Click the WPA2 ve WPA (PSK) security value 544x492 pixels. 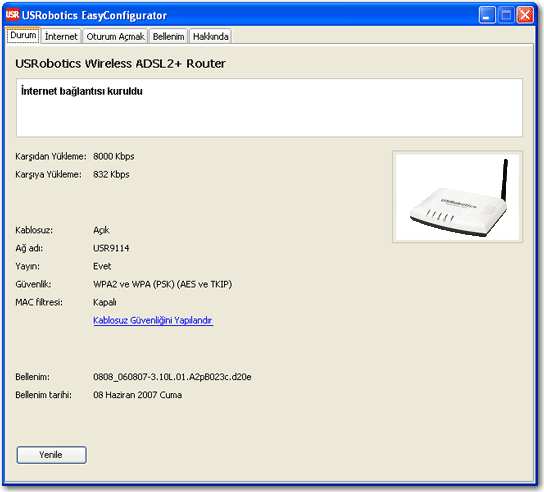pyautogui.click(x=162, y=284)
